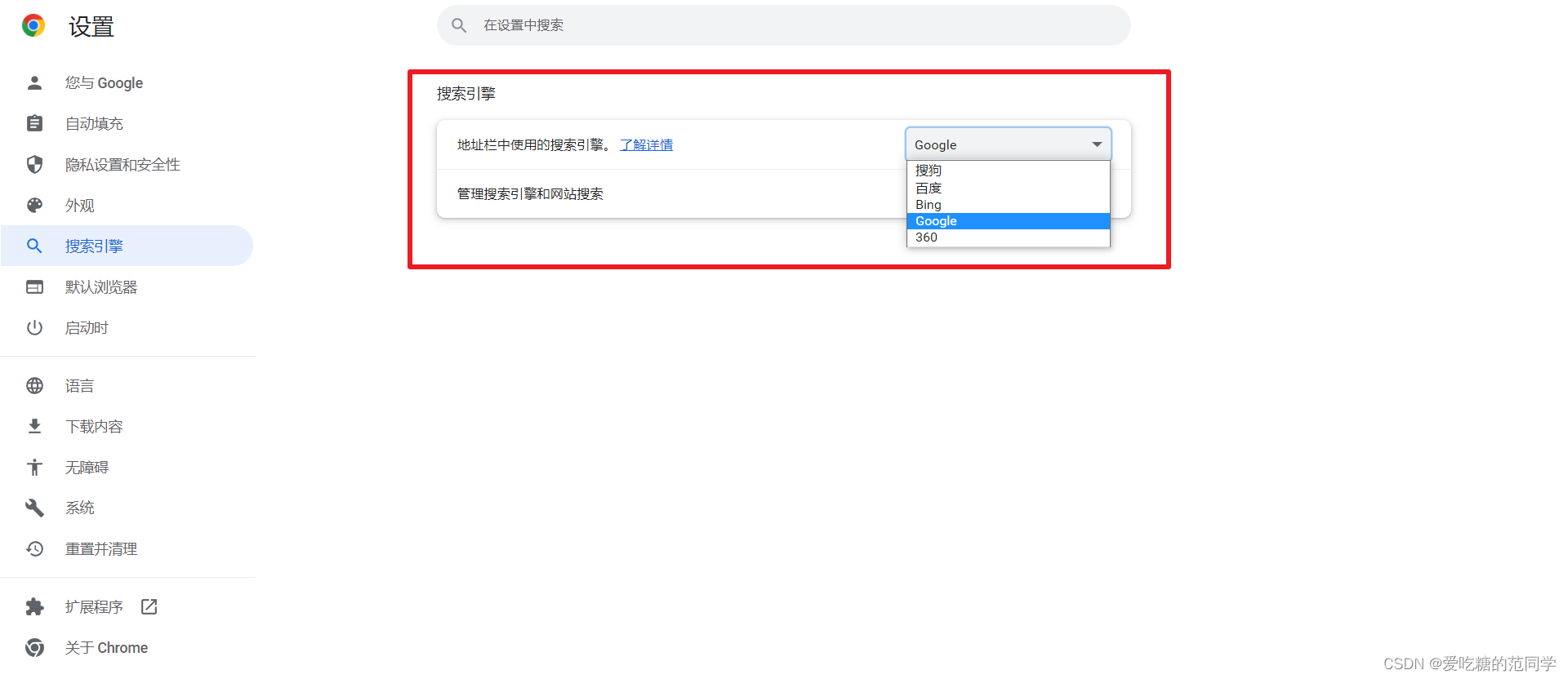Collapse the search engine dropdown showing Google
The height and width of the screenshot is (679, 1568).
point(1008,144)
